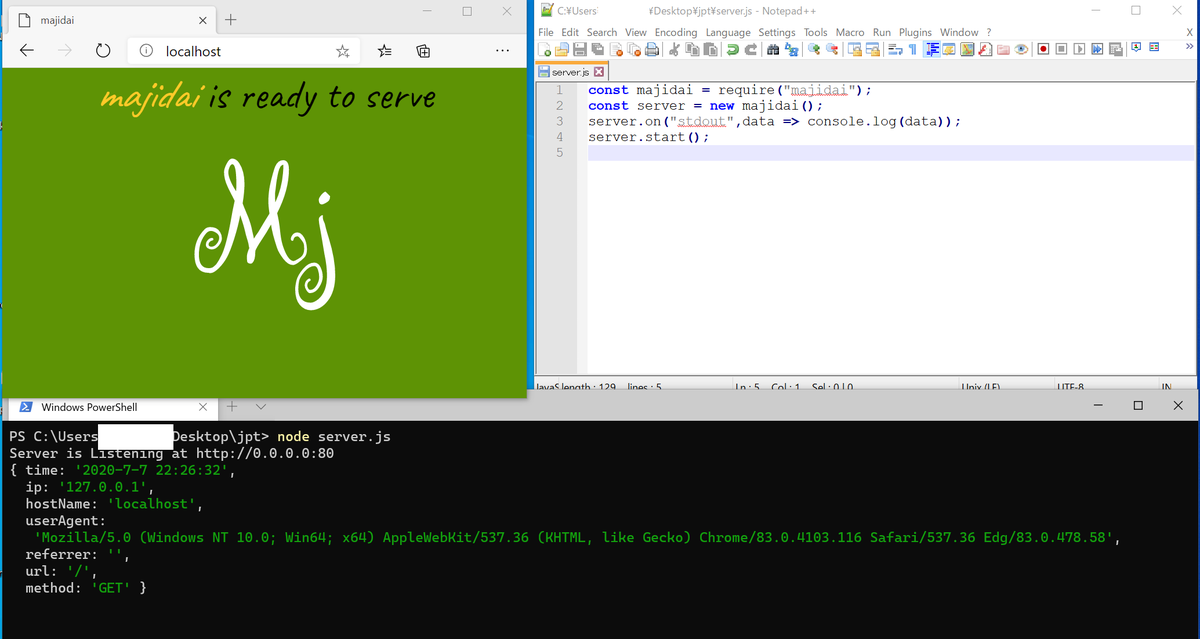Click the Save All icon in Notepad++
The height and width of the screenshot is (639, 1200).
click(597, 48)
